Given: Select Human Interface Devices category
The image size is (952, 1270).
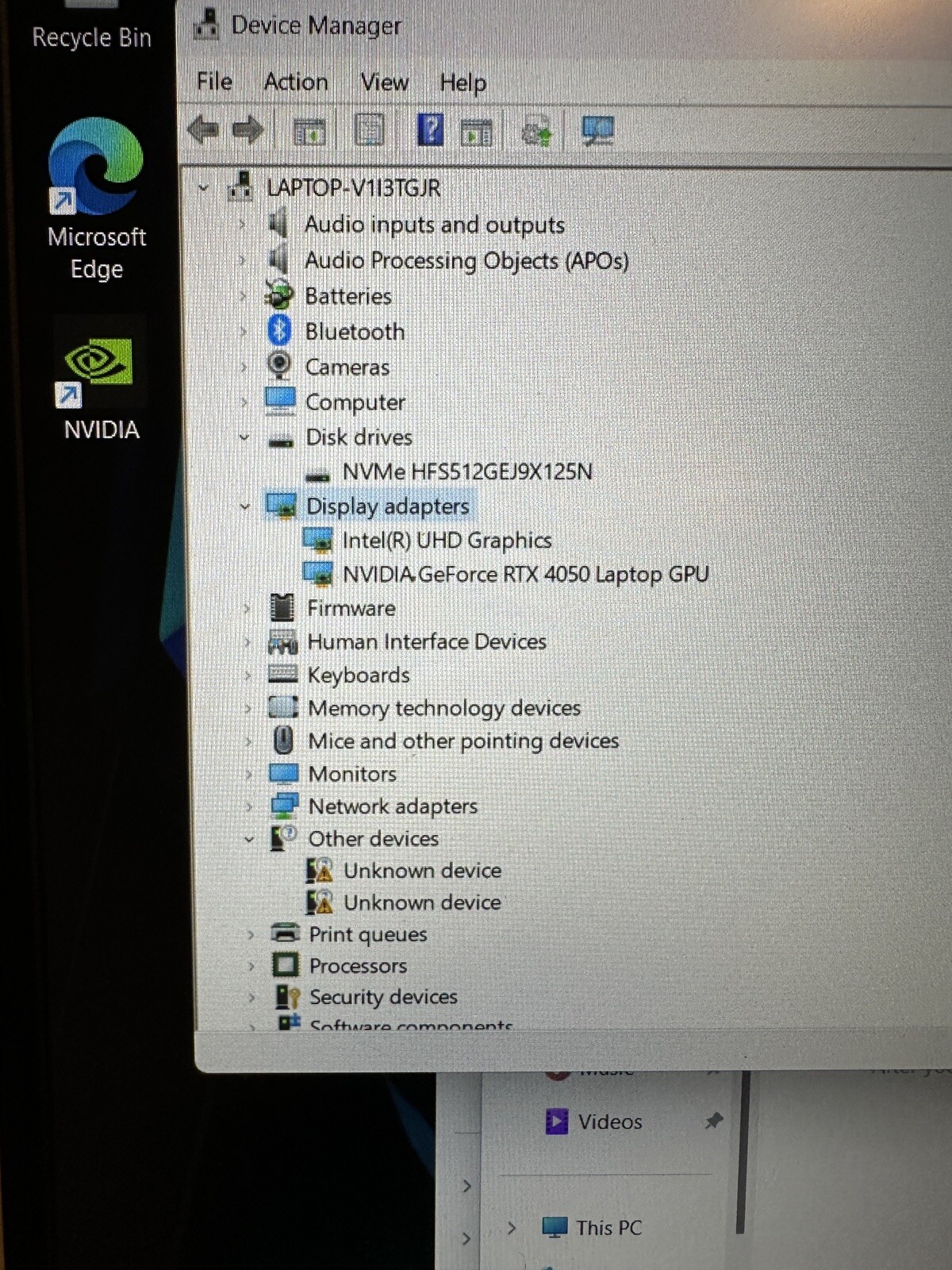Looking at the screenshot, I should (x=427, y=641).
